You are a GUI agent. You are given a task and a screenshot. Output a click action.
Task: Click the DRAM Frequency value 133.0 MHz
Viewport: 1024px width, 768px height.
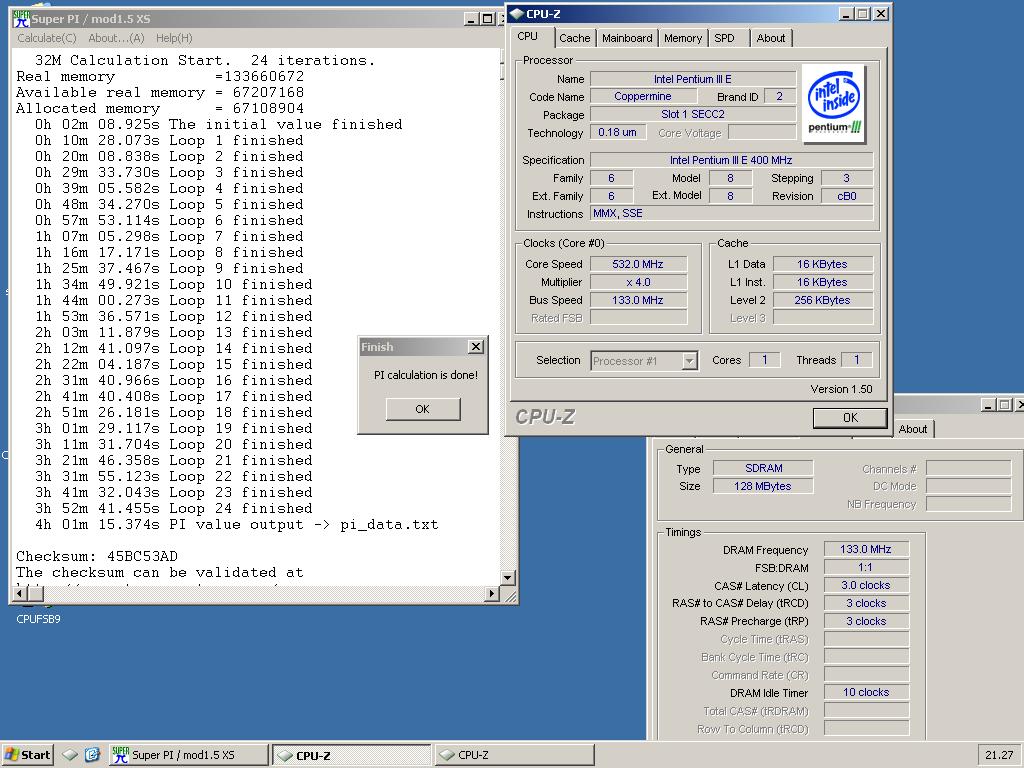point(866,549)
